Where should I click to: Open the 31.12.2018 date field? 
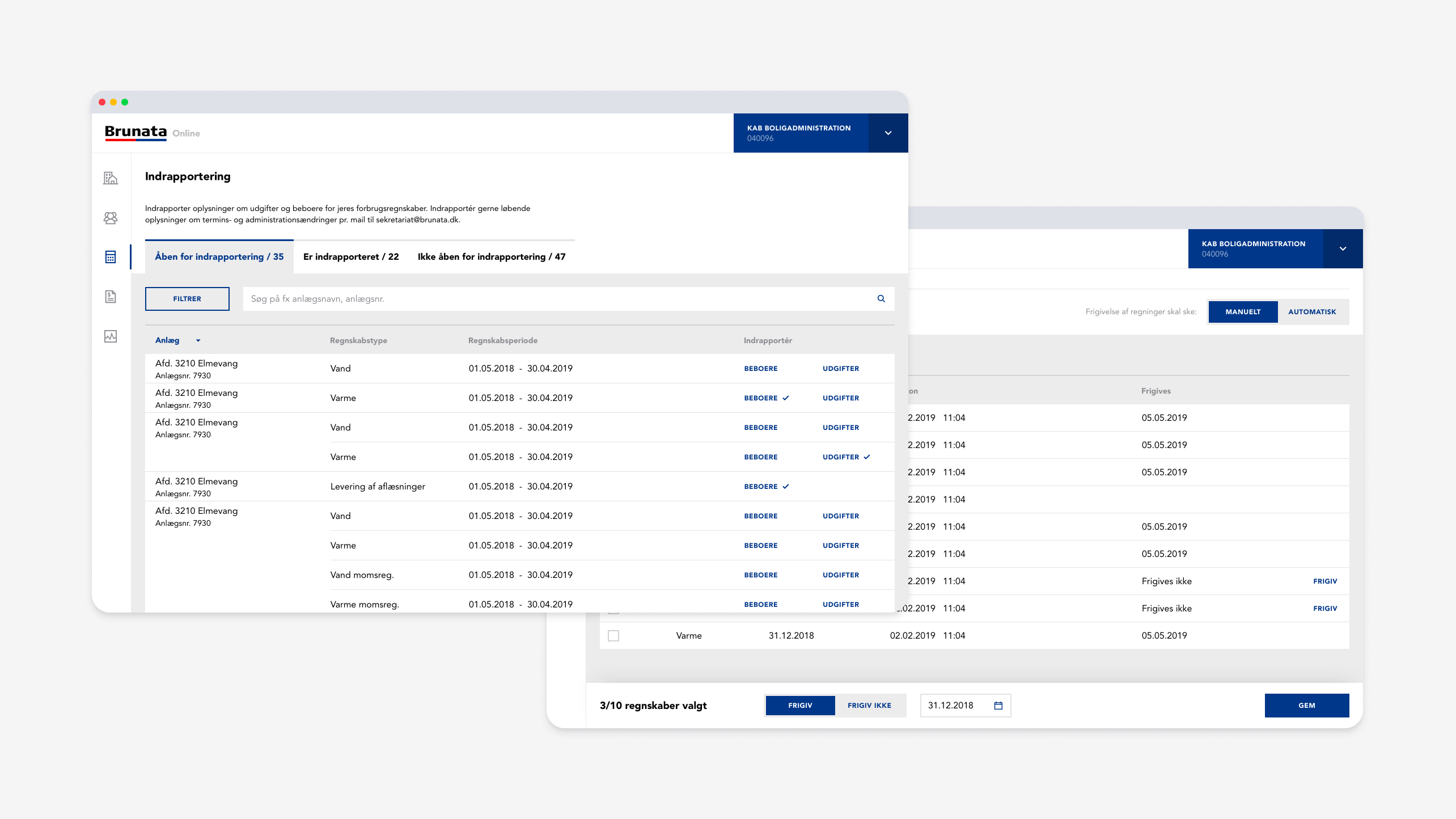pos(965,706)
